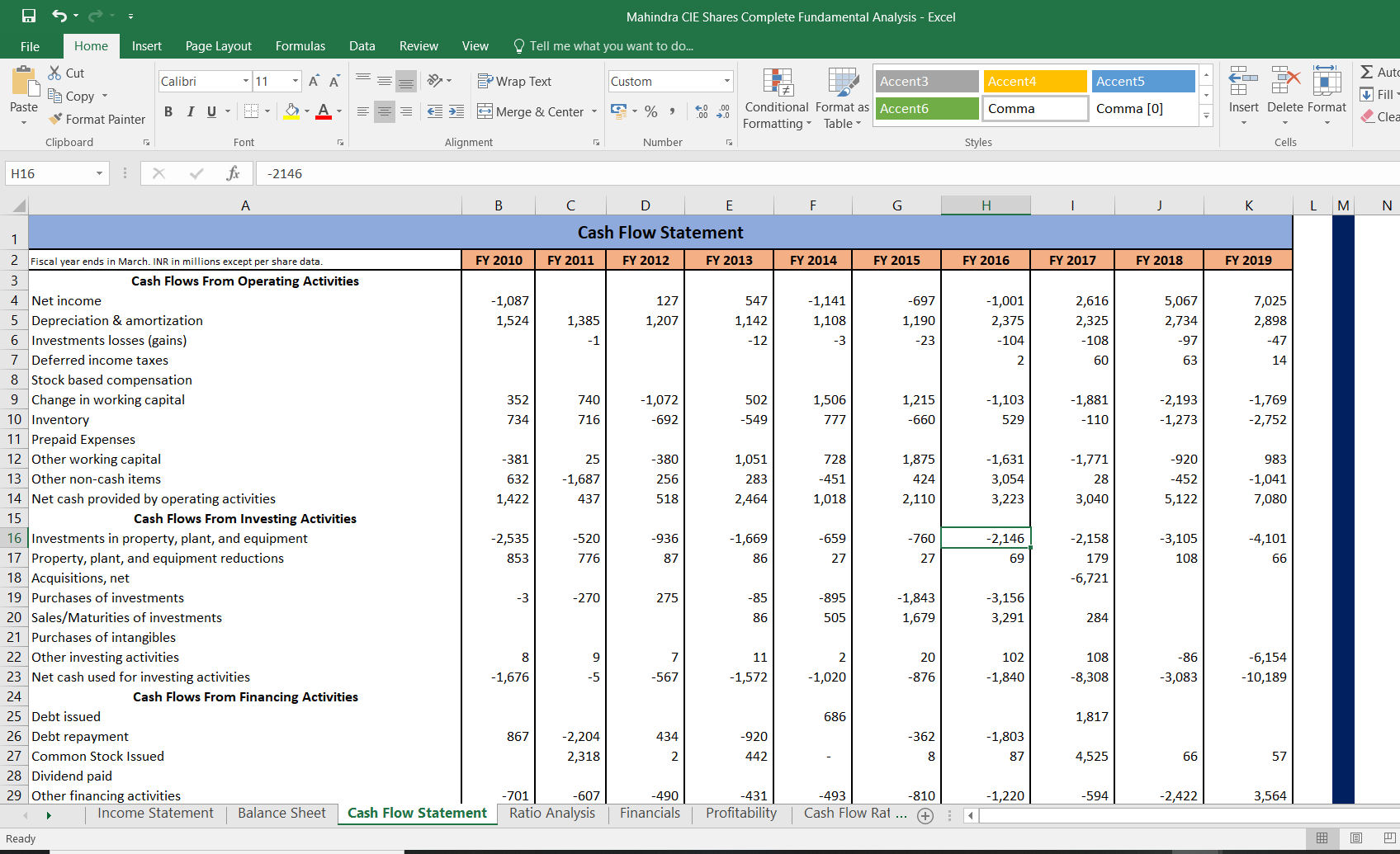Toggle Bold formatting
The width and height of the screenshot is (1400, 854).
(168, 111)
